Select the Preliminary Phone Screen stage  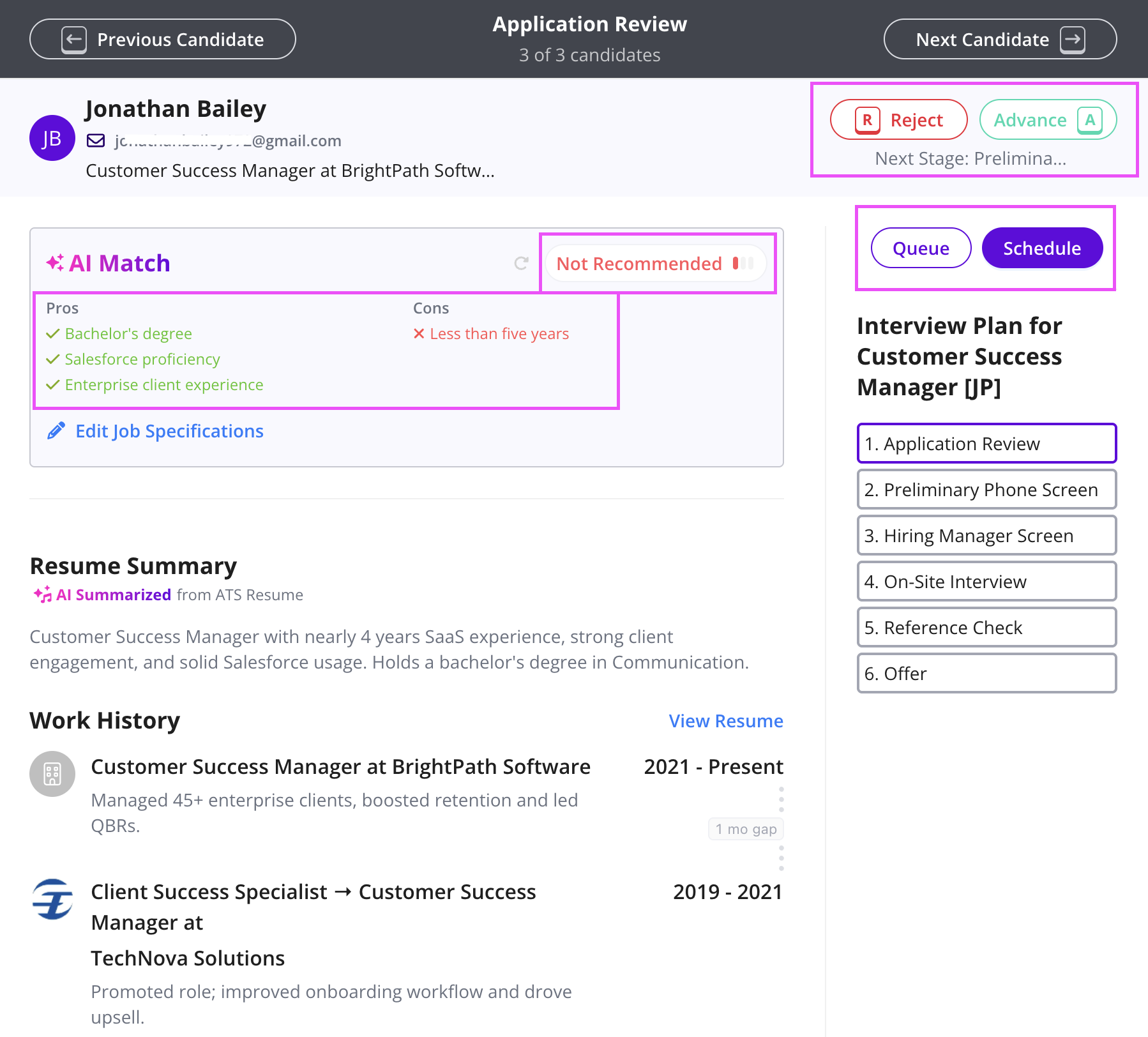[986, 490]
